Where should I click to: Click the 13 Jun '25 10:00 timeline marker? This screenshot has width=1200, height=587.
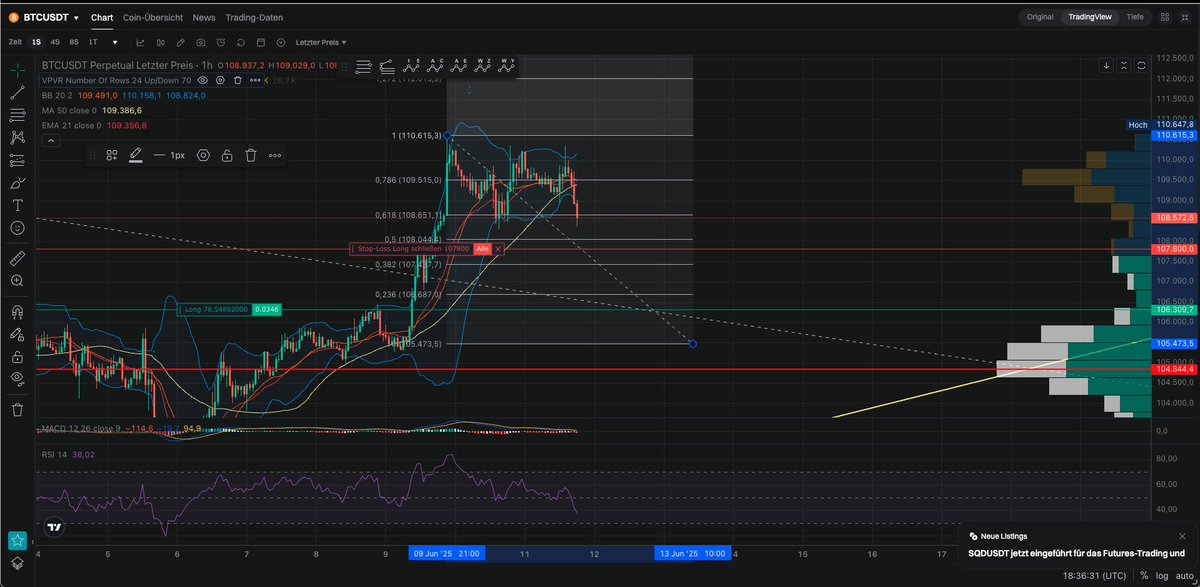click(x=692, y=553)
